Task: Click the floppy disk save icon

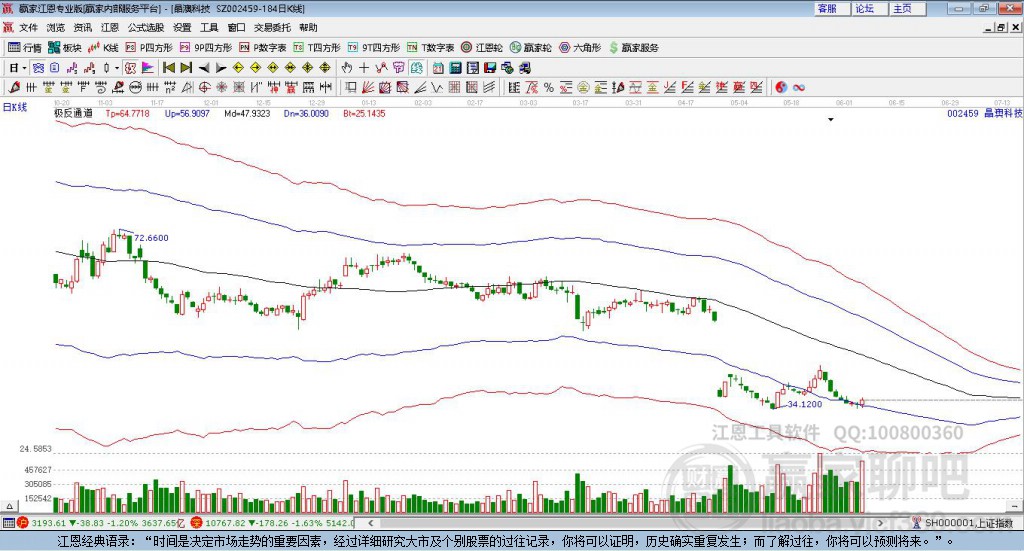Action: pyautogui.click(x=490, y=68)
